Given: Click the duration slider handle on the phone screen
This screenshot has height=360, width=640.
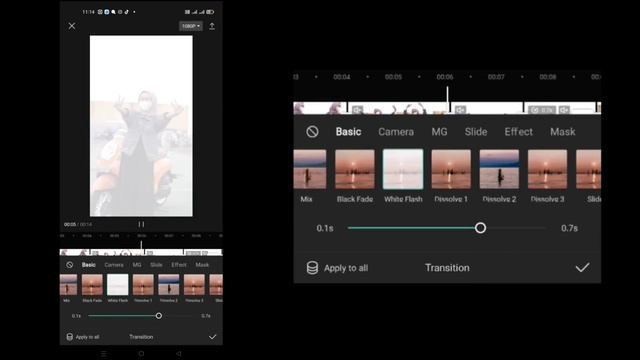Looking at the screenshot, I should point(159,316).
